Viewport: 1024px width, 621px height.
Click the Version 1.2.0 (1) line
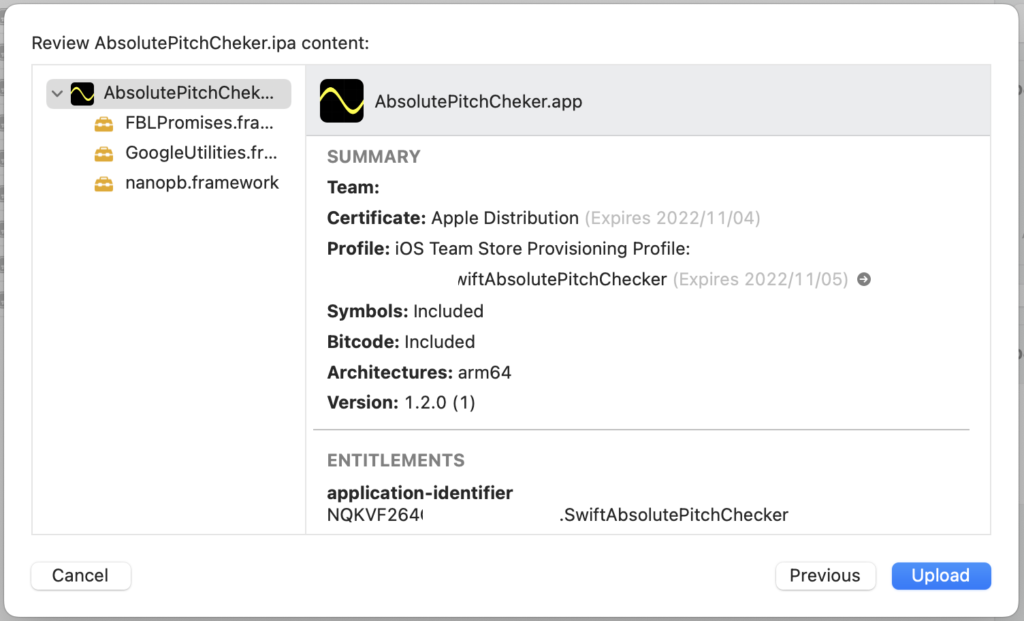coord(401,403)
